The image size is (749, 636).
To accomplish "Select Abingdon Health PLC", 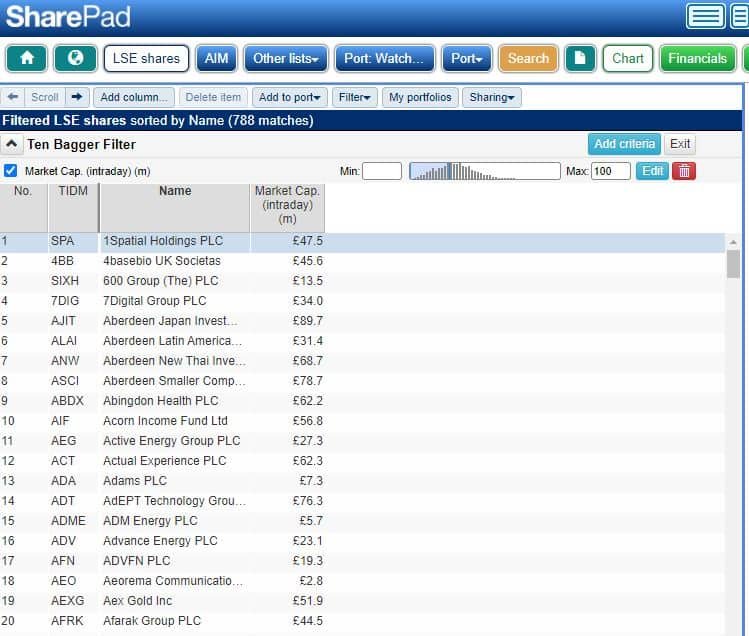I will tap(160, 401).
